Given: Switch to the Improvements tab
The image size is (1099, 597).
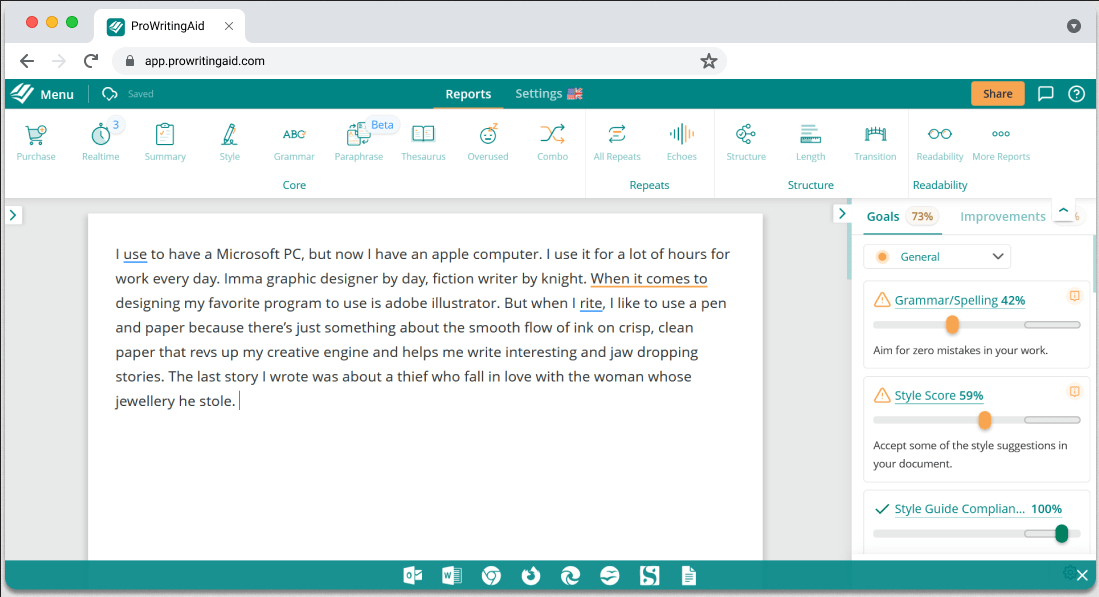Looking at the screenshot, I should click(1002, 216).
